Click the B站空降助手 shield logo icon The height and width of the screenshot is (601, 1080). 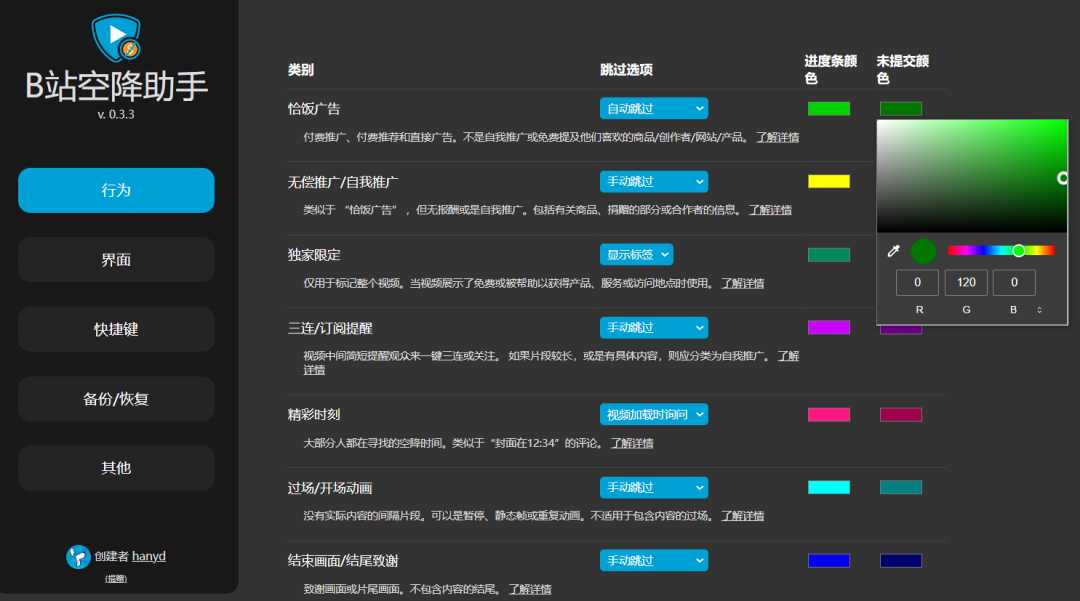[x=116, y=38]
